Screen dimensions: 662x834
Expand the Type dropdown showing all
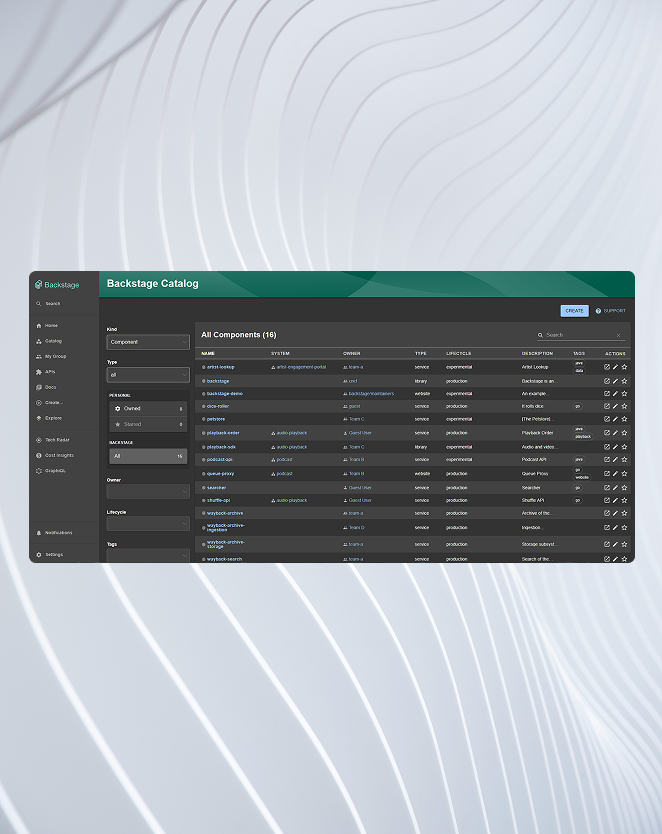point(148,375)
